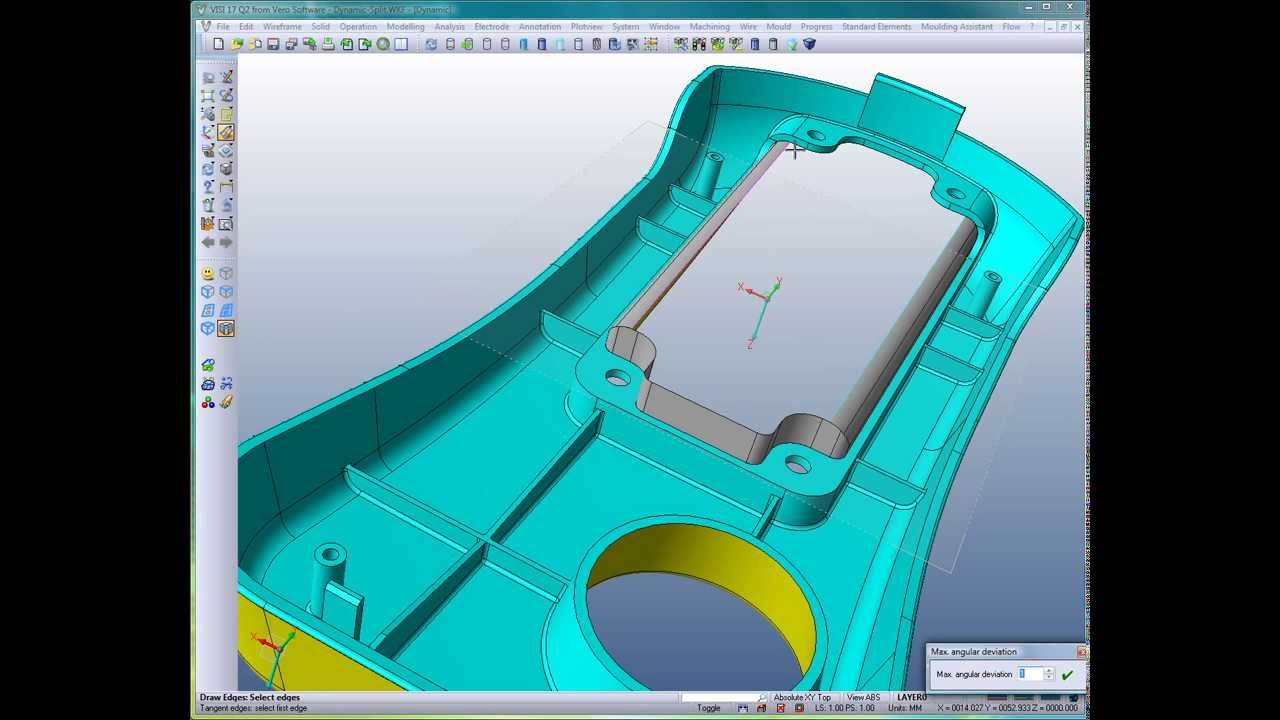The height and width of the screenshot is (720, 1280).
Task: Click the left grey arrow icon
Action: 208,242
